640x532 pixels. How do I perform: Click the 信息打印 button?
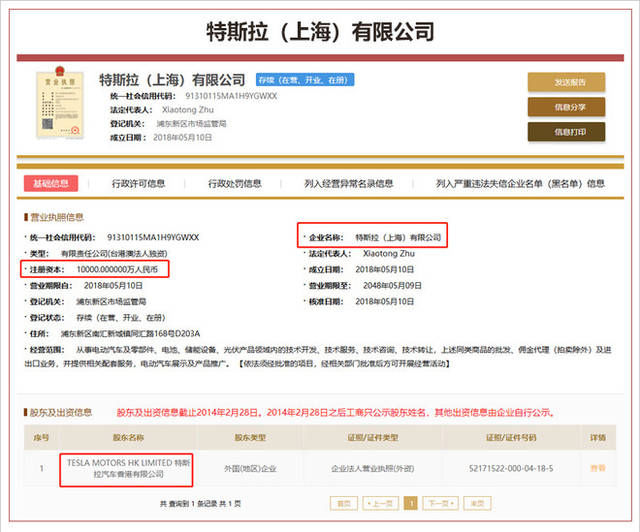566,132
